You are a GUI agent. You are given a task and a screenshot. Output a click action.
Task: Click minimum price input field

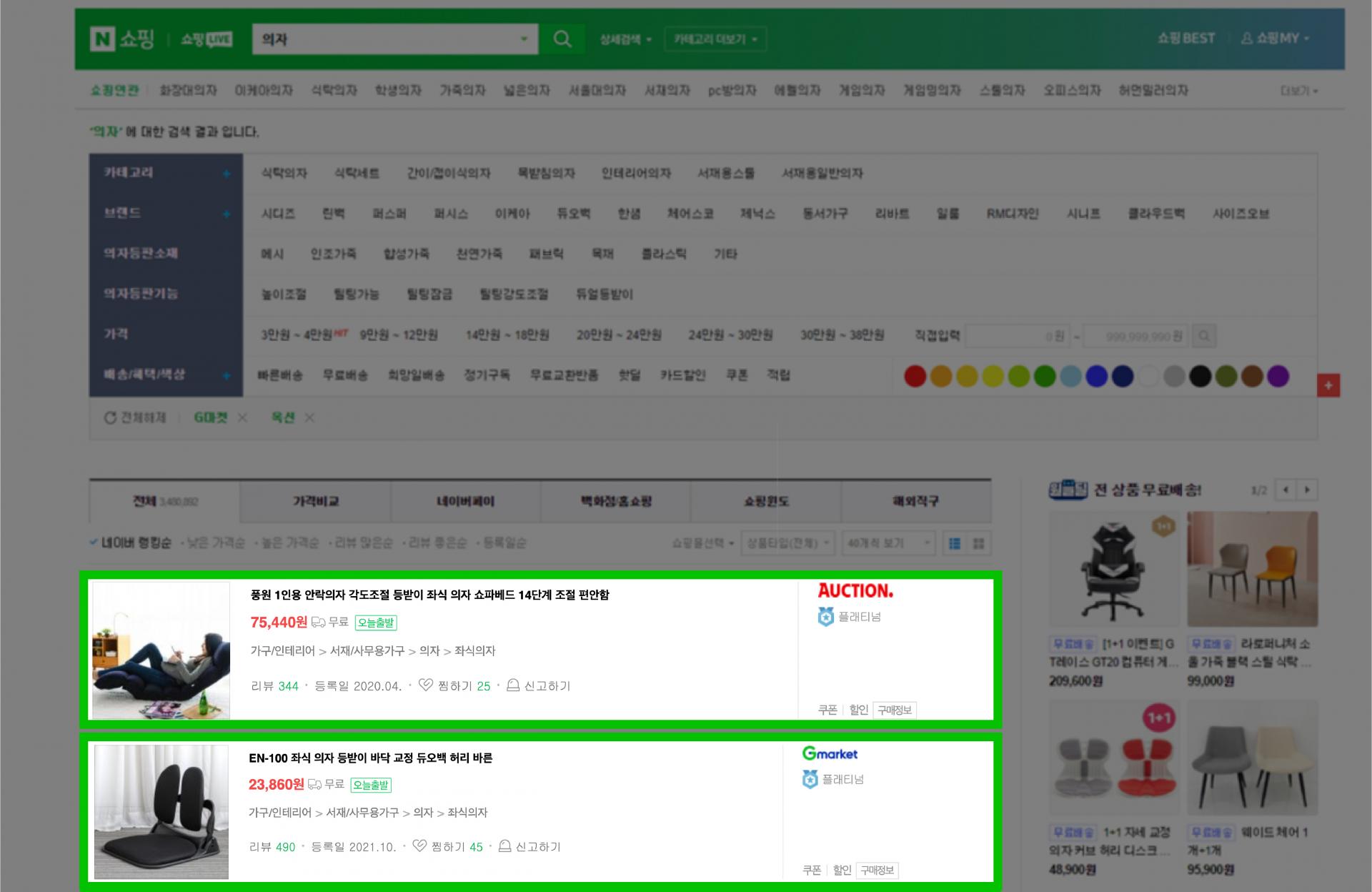(1018, 336)
